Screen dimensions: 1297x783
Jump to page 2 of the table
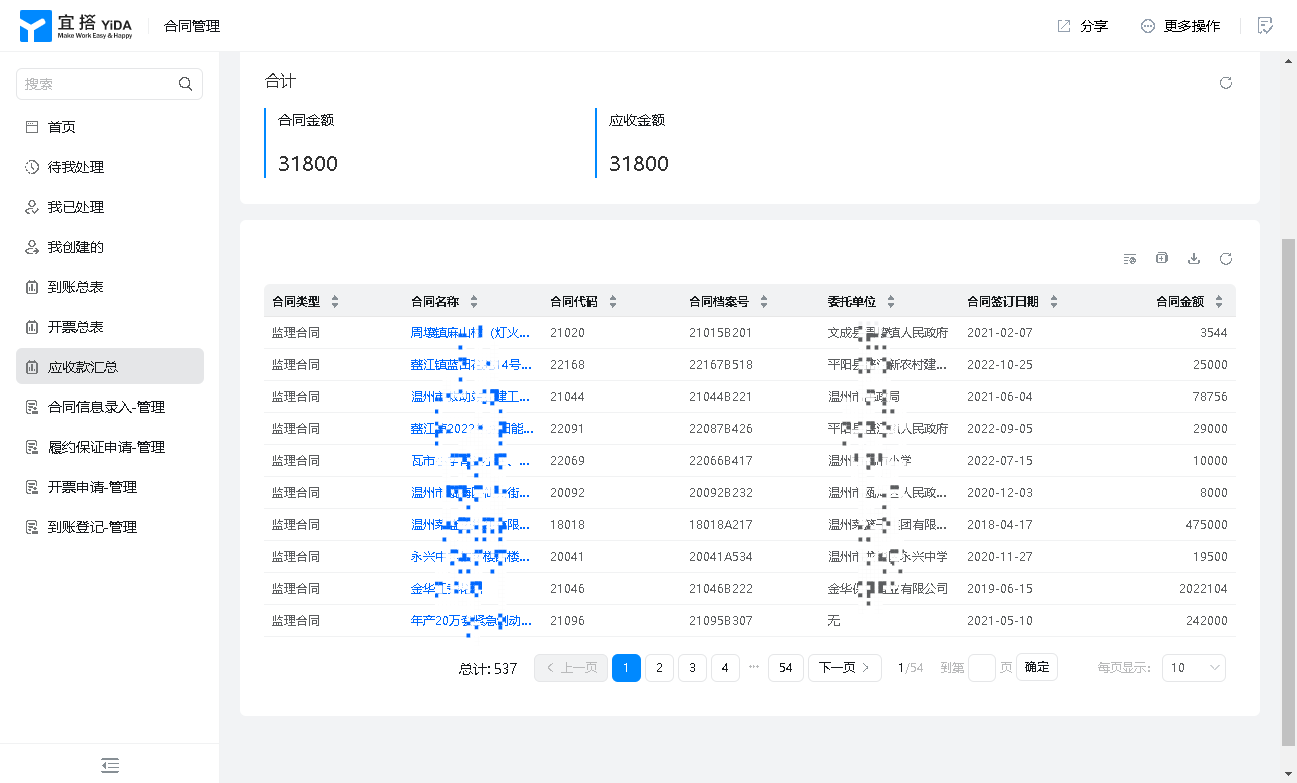click(x=659, y=668)
